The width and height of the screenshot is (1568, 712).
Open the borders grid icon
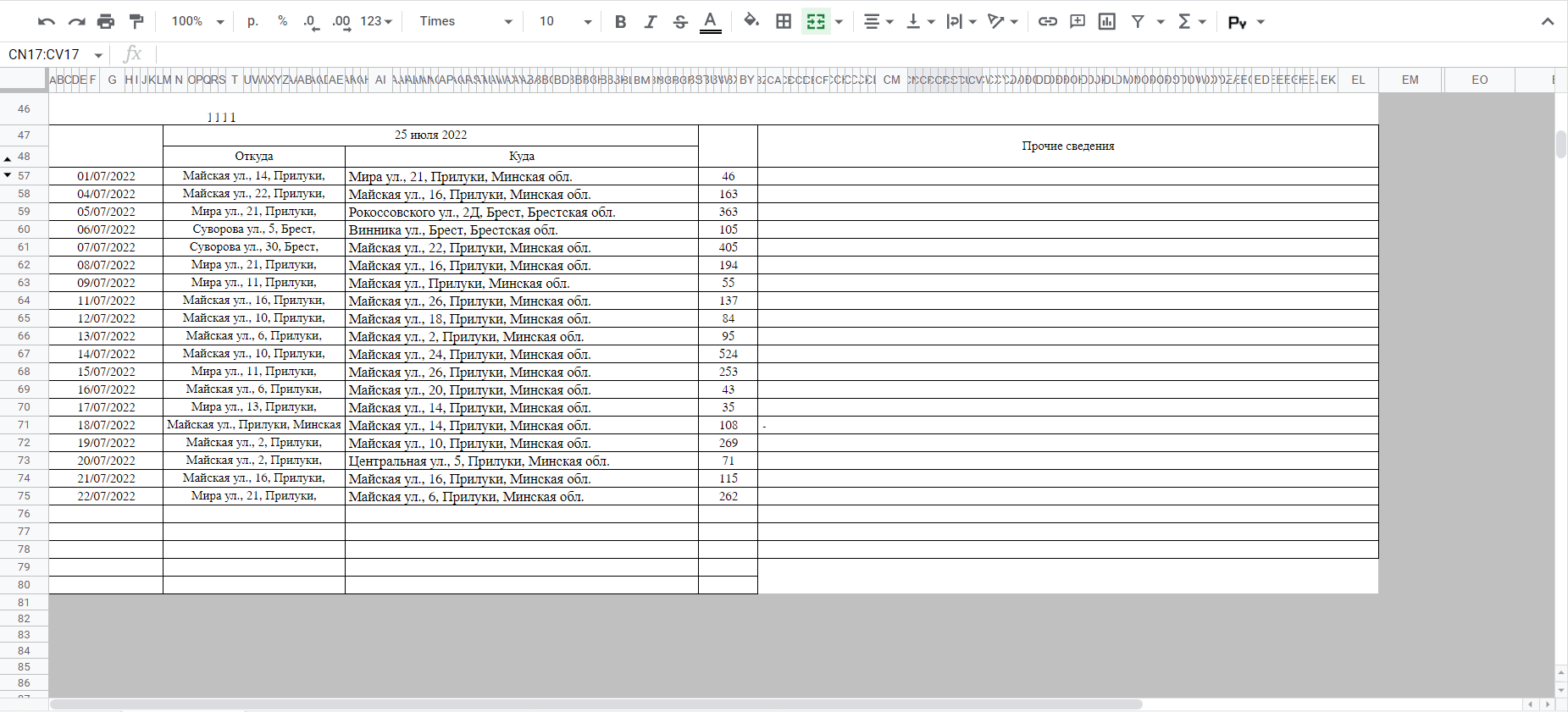[x=784, y=21]
